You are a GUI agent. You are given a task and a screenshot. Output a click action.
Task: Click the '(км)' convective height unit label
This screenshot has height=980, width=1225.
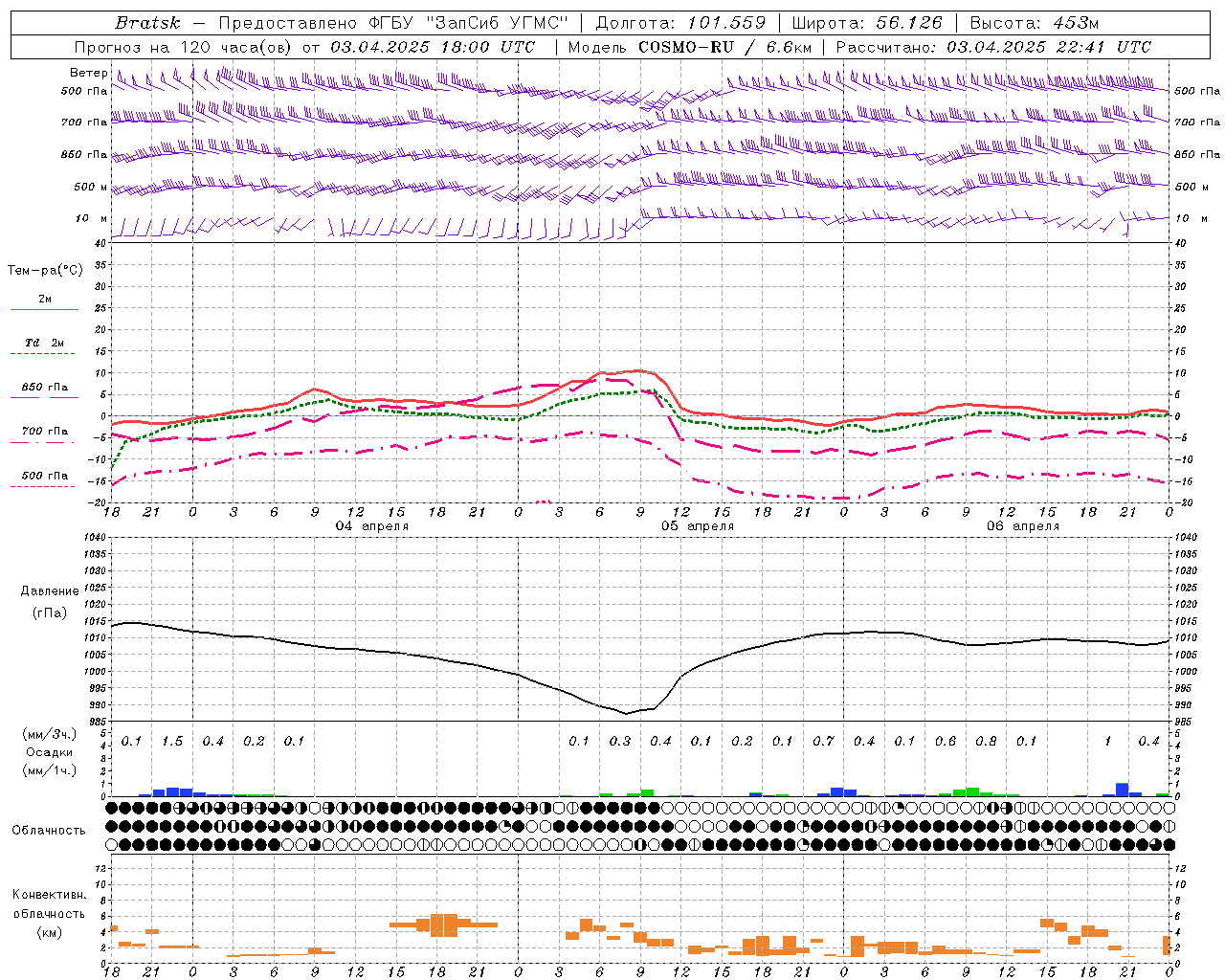(x=50, y=932)
